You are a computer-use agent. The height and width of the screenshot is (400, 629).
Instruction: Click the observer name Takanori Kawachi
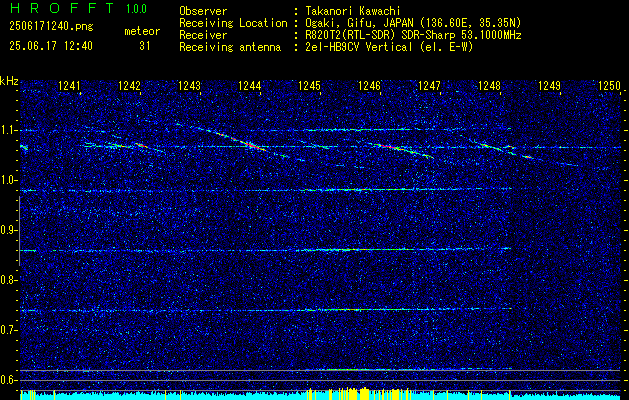pos(353,11)
